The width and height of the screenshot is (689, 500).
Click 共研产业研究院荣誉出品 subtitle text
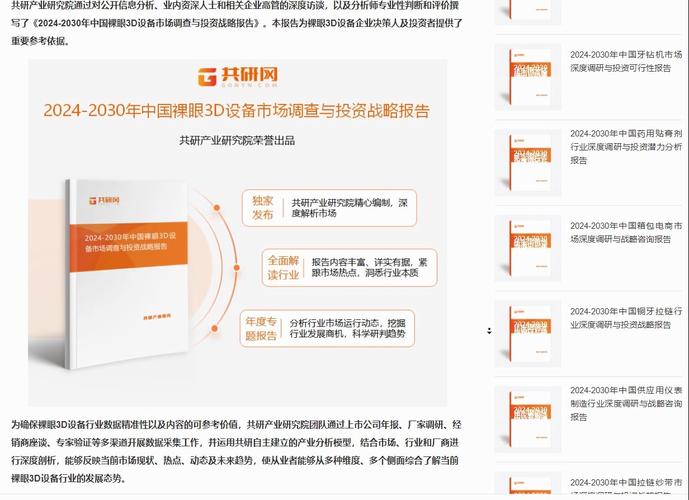pyautogui.click(x=237, y=141)
